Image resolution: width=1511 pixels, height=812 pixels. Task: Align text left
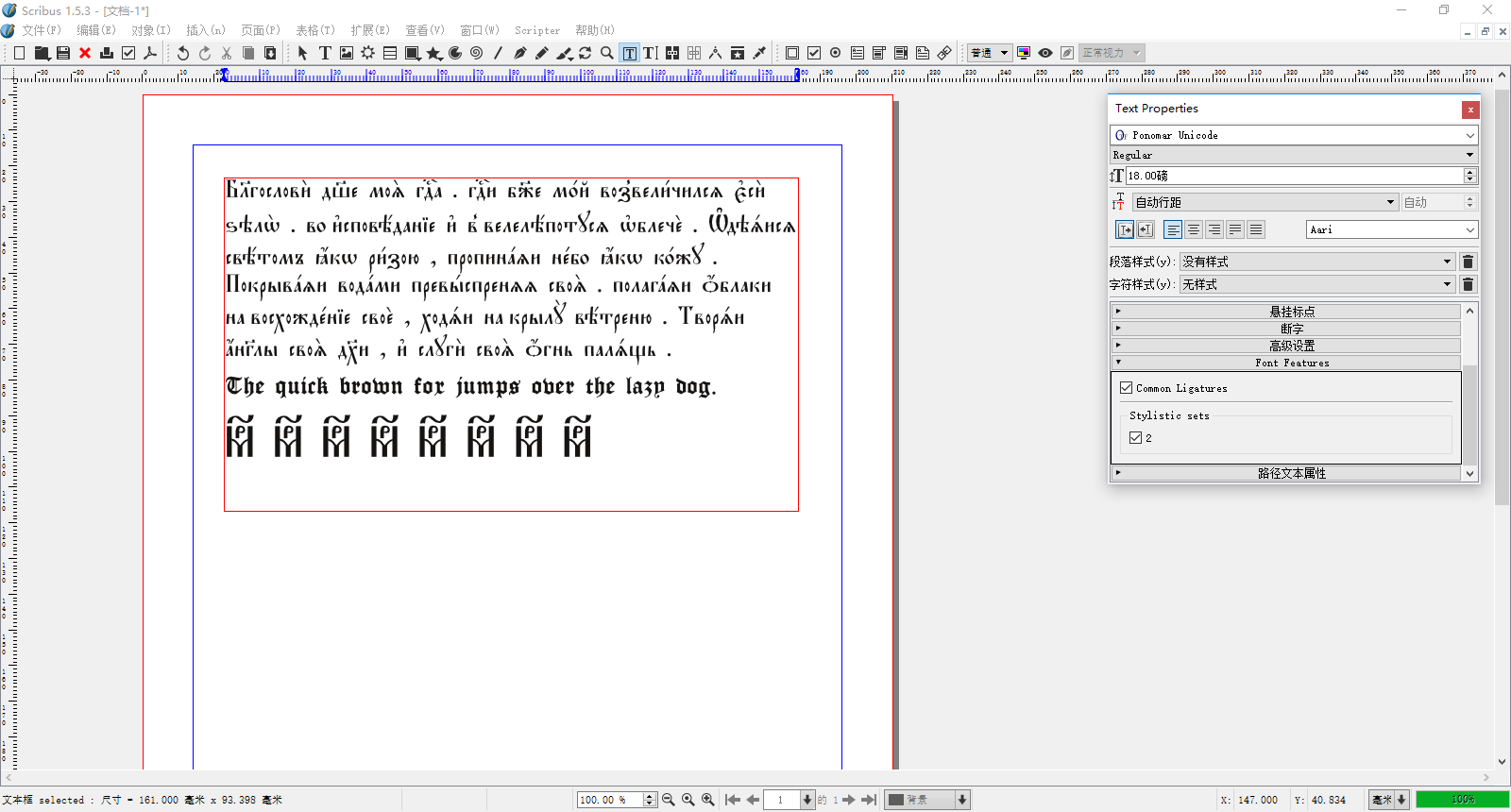(x=1173, y=229)
